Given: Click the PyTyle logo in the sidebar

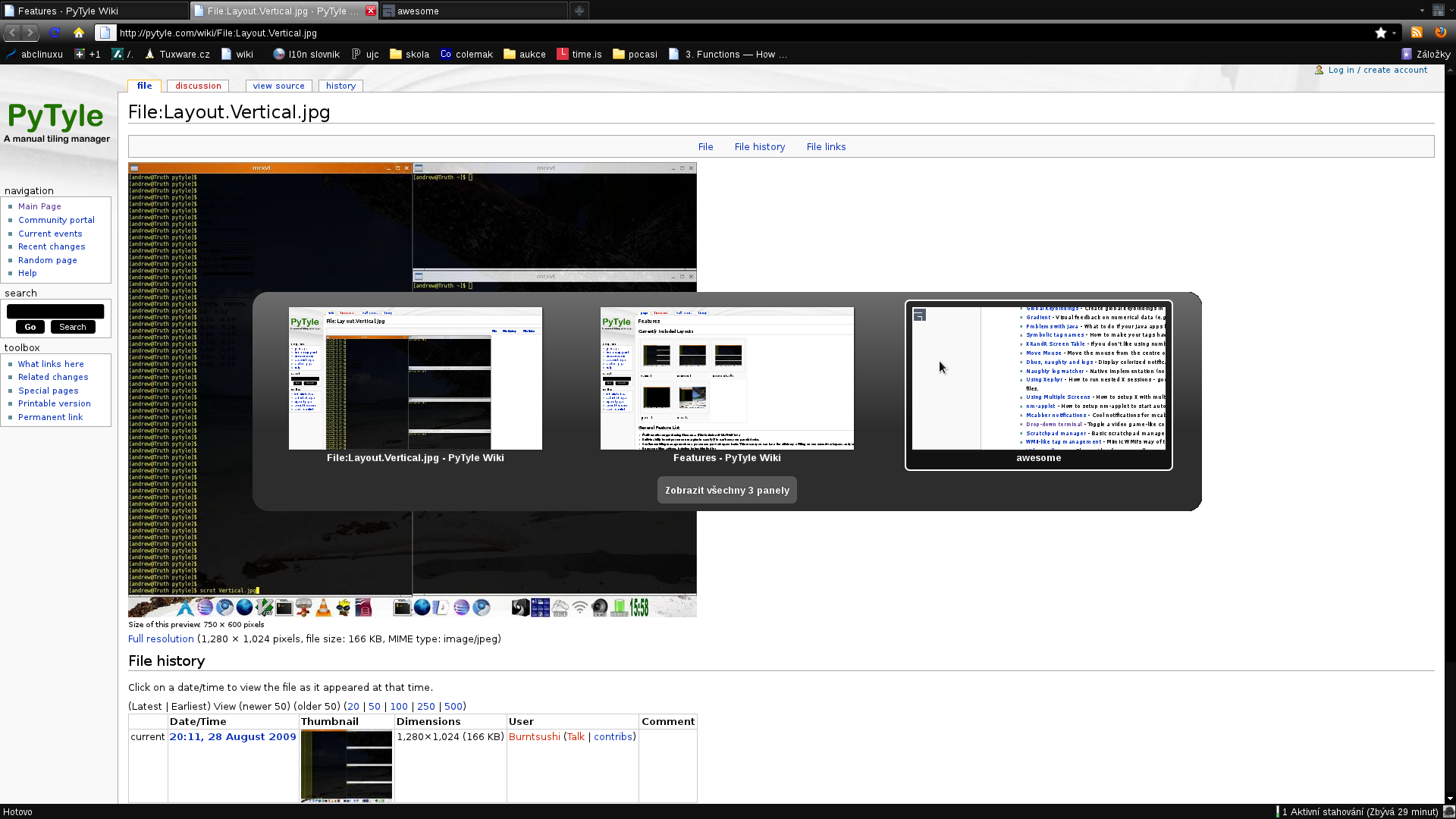Looking at the screenshot, I should tap(57, 121).
